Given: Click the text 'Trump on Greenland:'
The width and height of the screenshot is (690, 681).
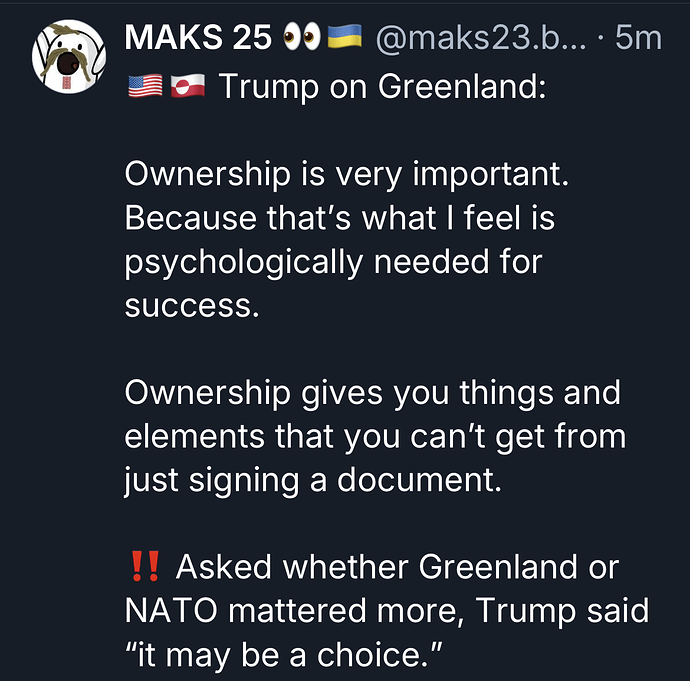Looking at the screenshot, I should click(382, 87).
